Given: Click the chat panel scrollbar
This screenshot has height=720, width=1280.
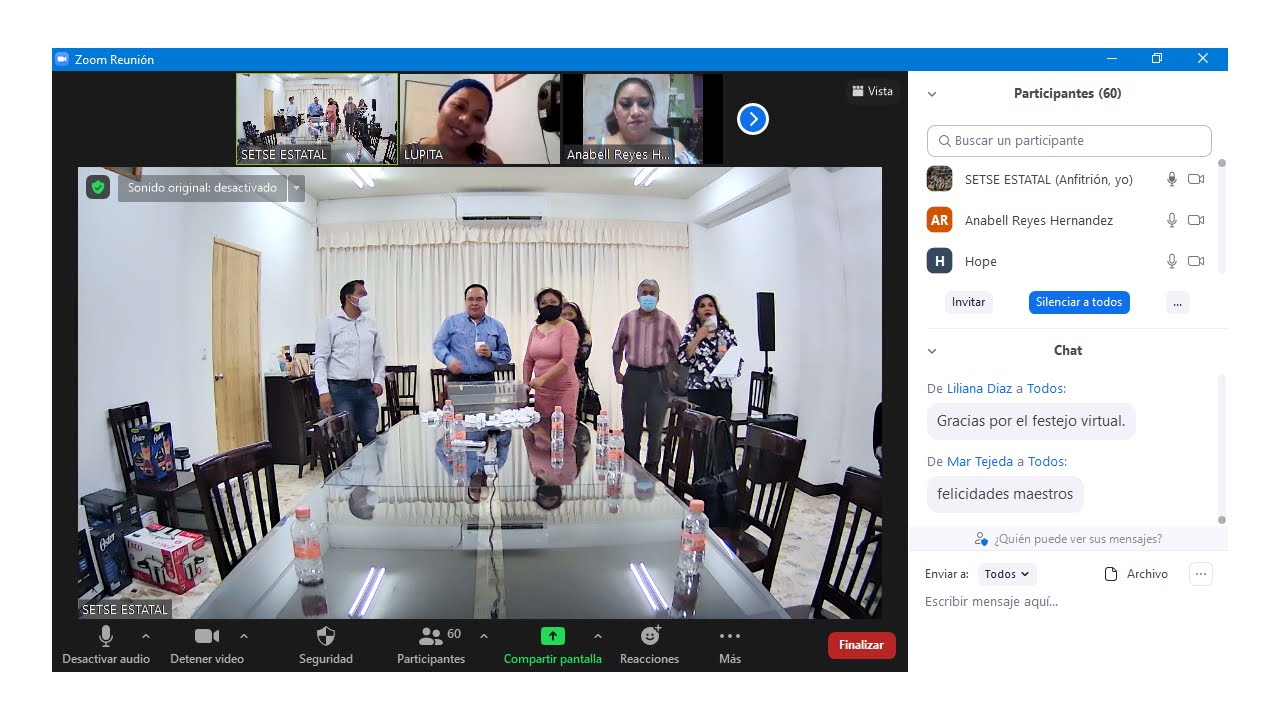Looking at the screenshot, I should click(1222, 448).
